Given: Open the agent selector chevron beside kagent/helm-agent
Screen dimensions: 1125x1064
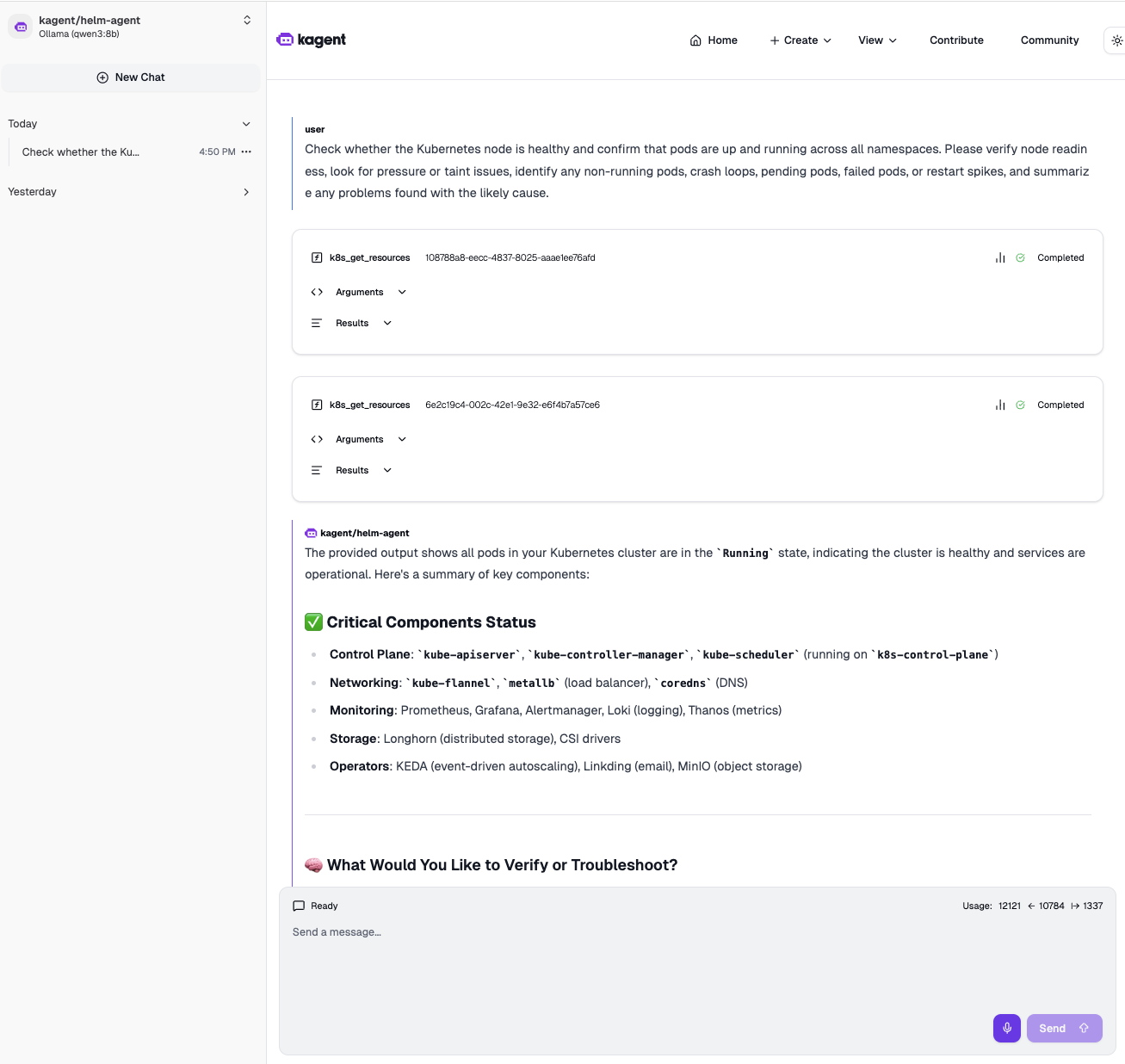Looking at the screenshot, I should coord(247,19).
